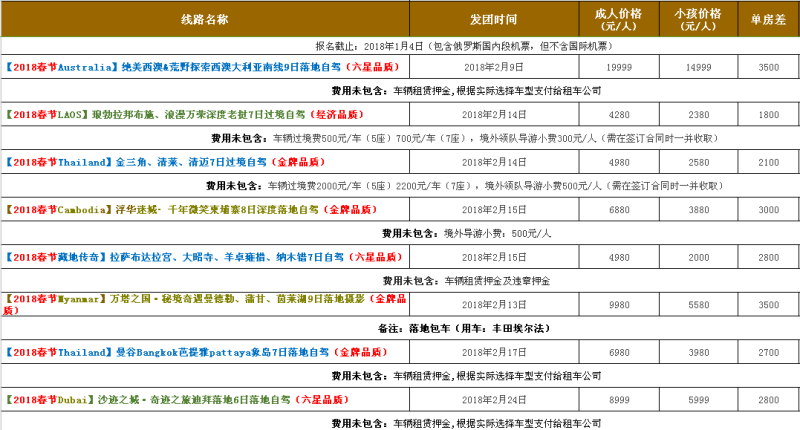Click the 备注 落地包车 丰田埃尔法 note
This screenshot has height=430, width=800.
(464, 328)
